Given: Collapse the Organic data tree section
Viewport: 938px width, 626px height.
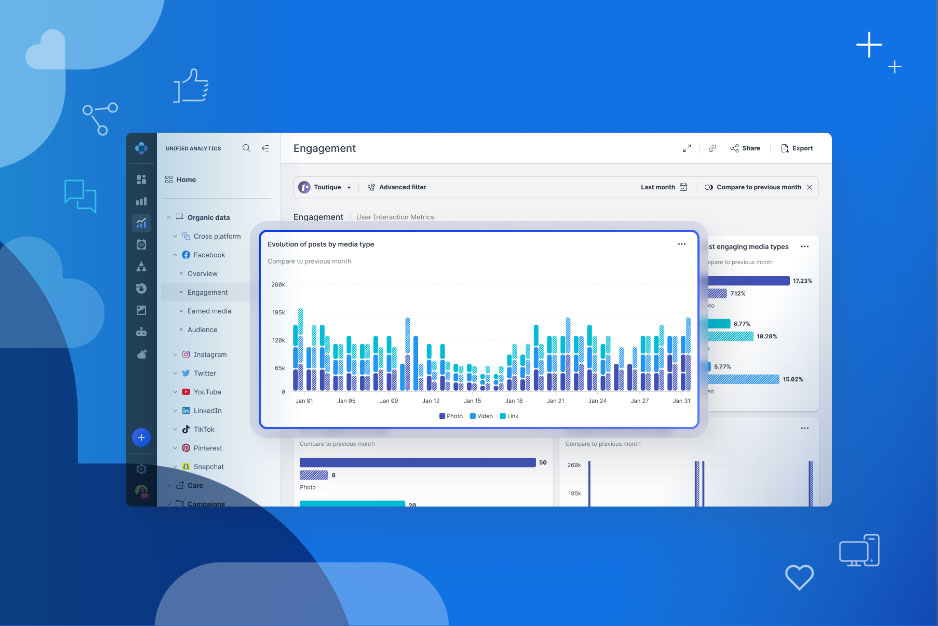Looking at the screenshot, I should coord(168,217).
